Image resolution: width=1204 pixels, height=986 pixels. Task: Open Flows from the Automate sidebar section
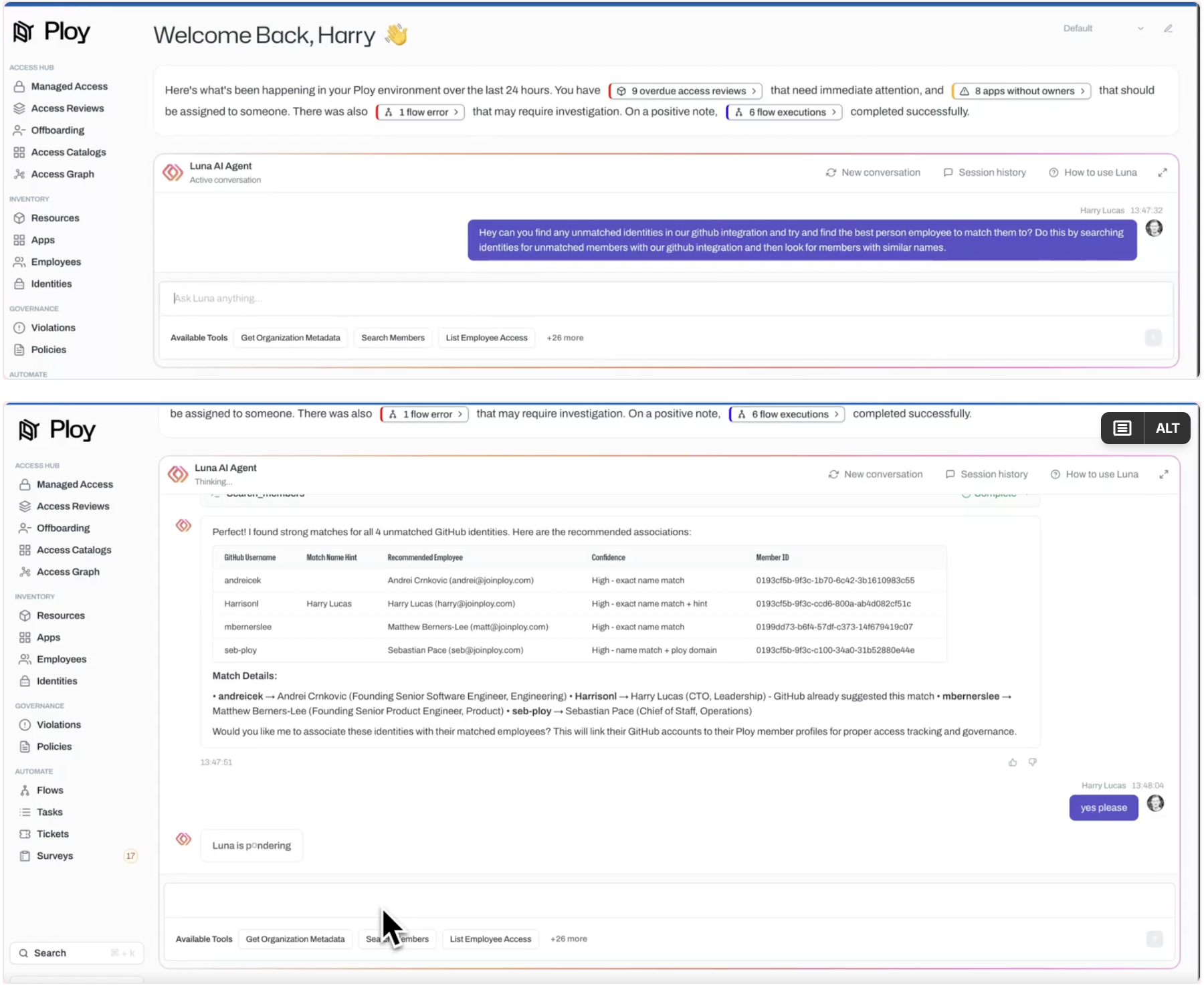tap(49, 790)
